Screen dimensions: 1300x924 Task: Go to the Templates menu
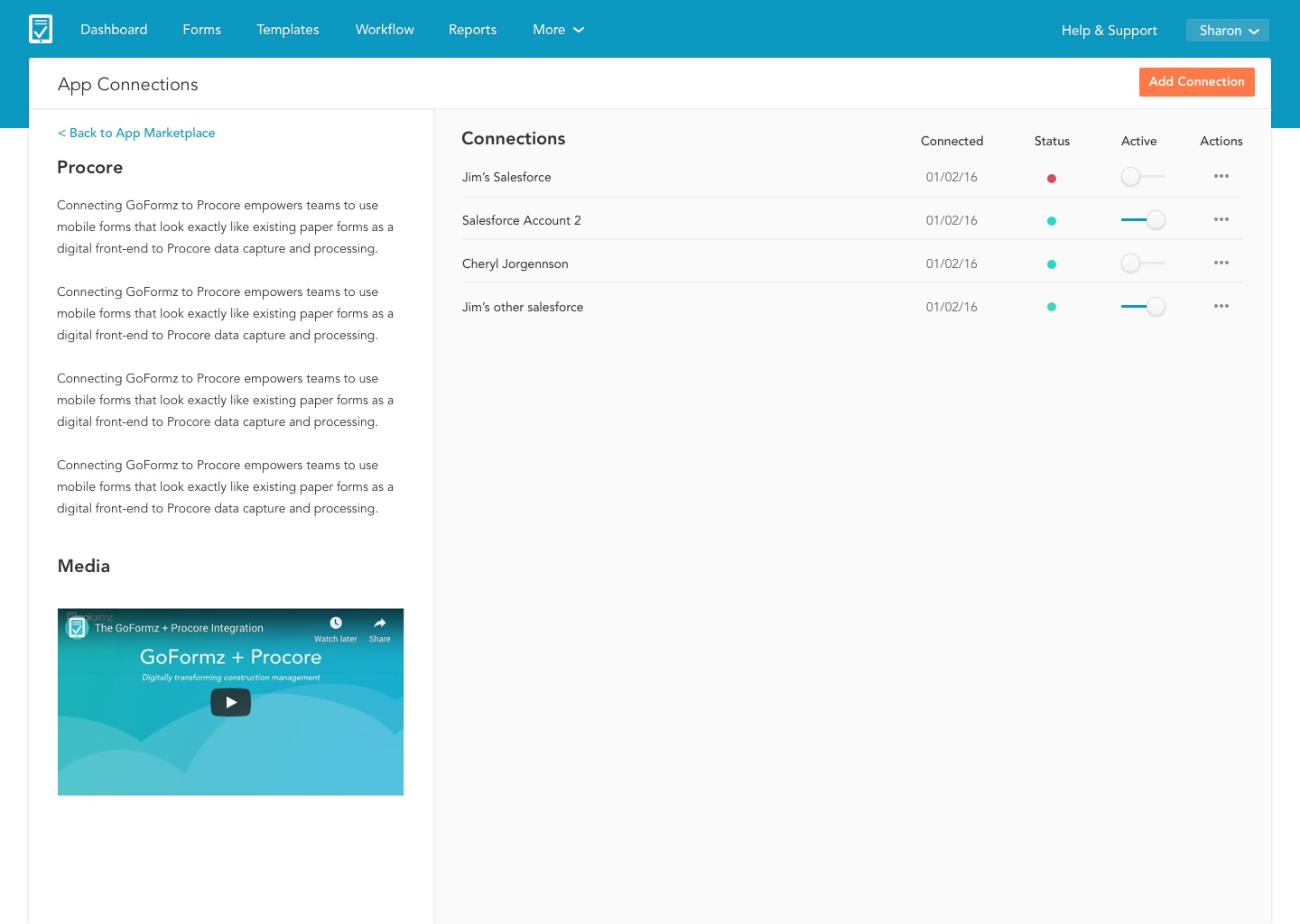click(x=287, y=30)
